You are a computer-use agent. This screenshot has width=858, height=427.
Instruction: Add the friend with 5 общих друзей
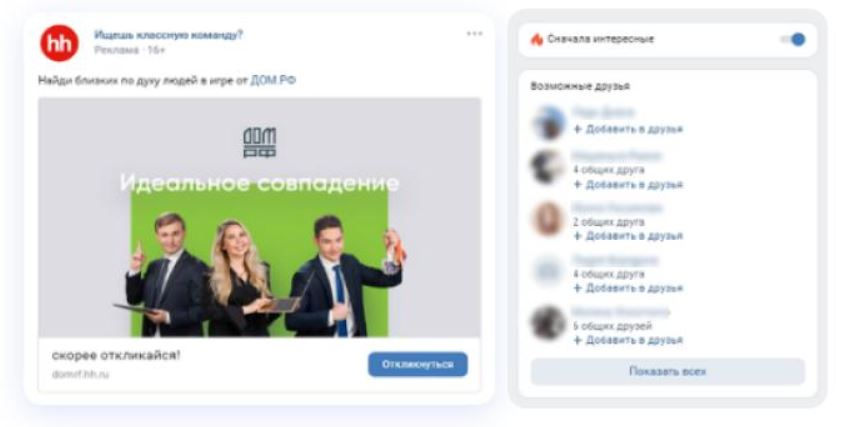(628, 340)
